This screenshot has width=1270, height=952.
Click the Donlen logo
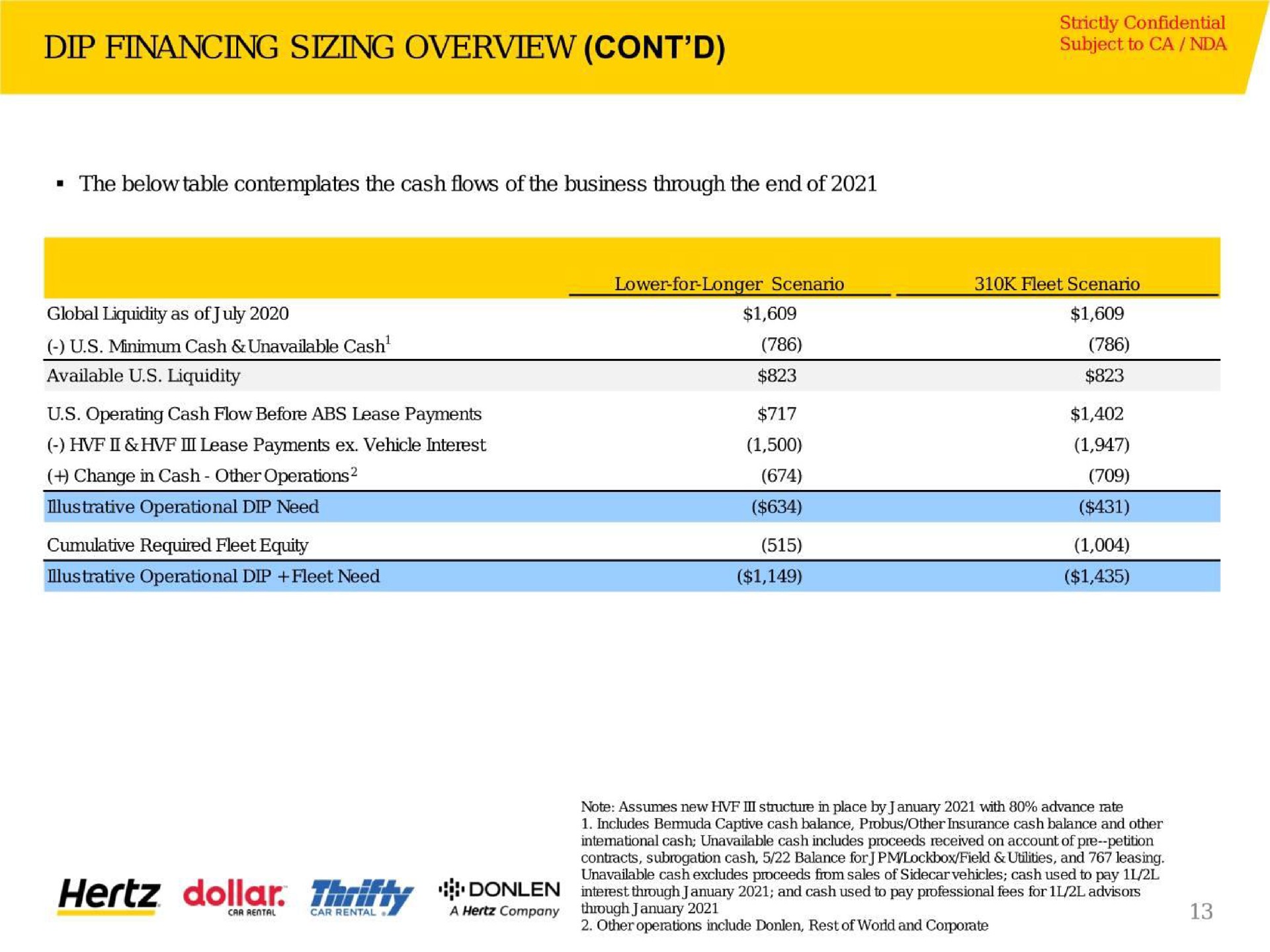point(499,898)
